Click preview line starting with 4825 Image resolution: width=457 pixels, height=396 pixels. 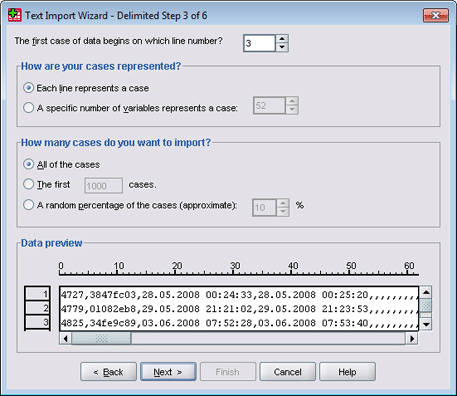pos(239,323)
